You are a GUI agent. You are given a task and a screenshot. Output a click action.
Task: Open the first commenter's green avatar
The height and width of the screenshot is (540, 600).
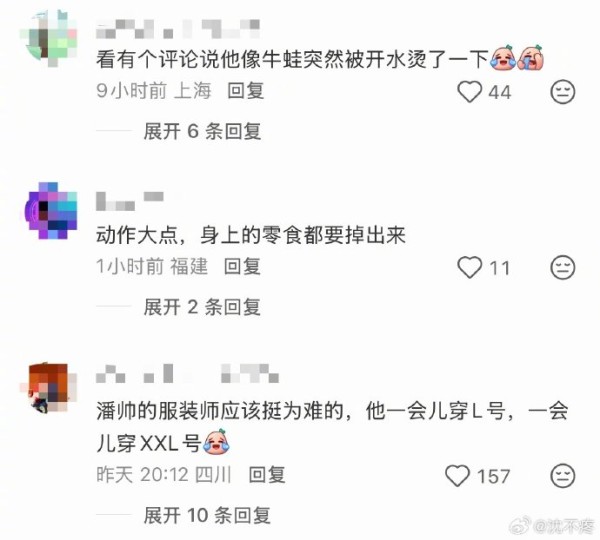[x=49, y=38]
